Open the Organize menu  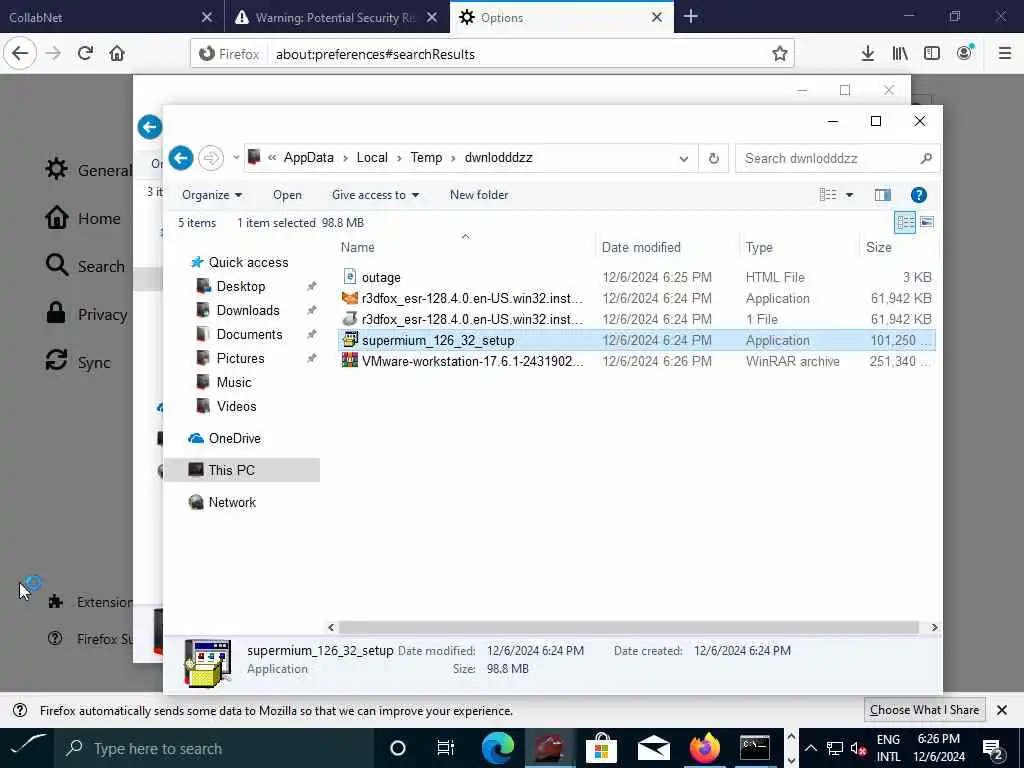212,195
